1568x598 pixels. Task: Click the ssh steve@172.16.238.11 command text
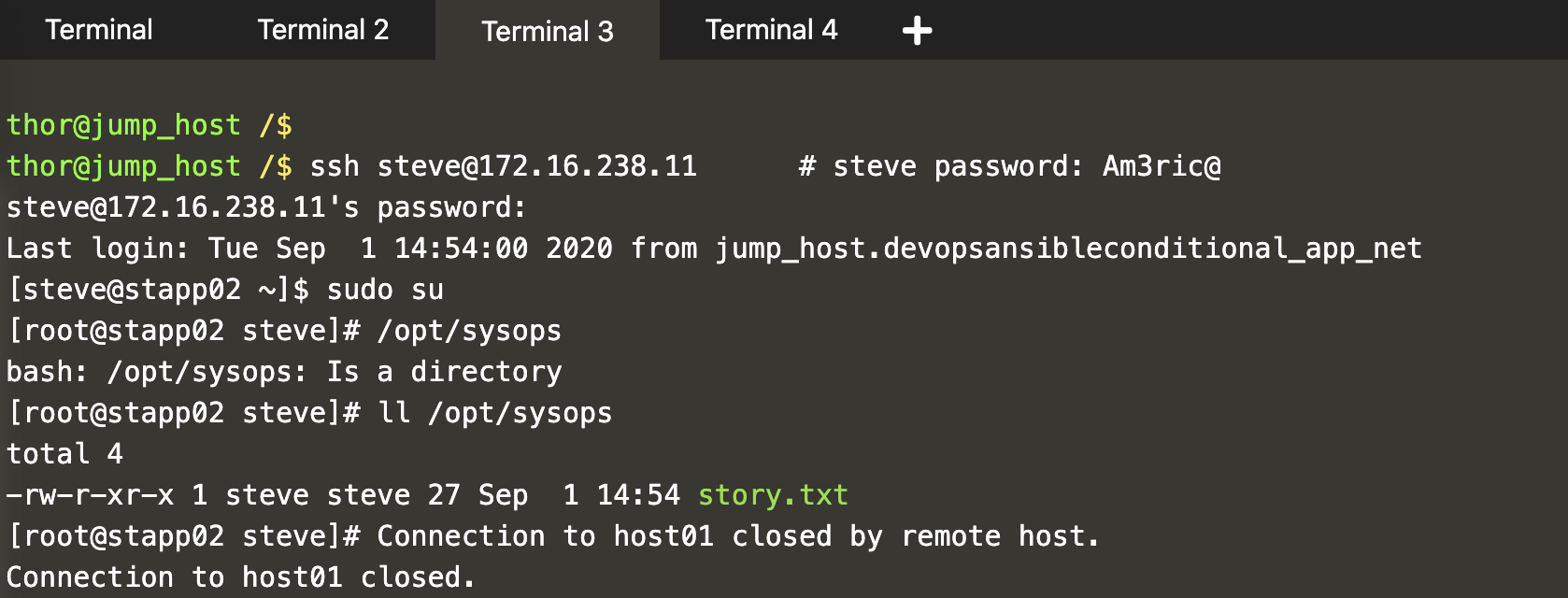[504, 166]
